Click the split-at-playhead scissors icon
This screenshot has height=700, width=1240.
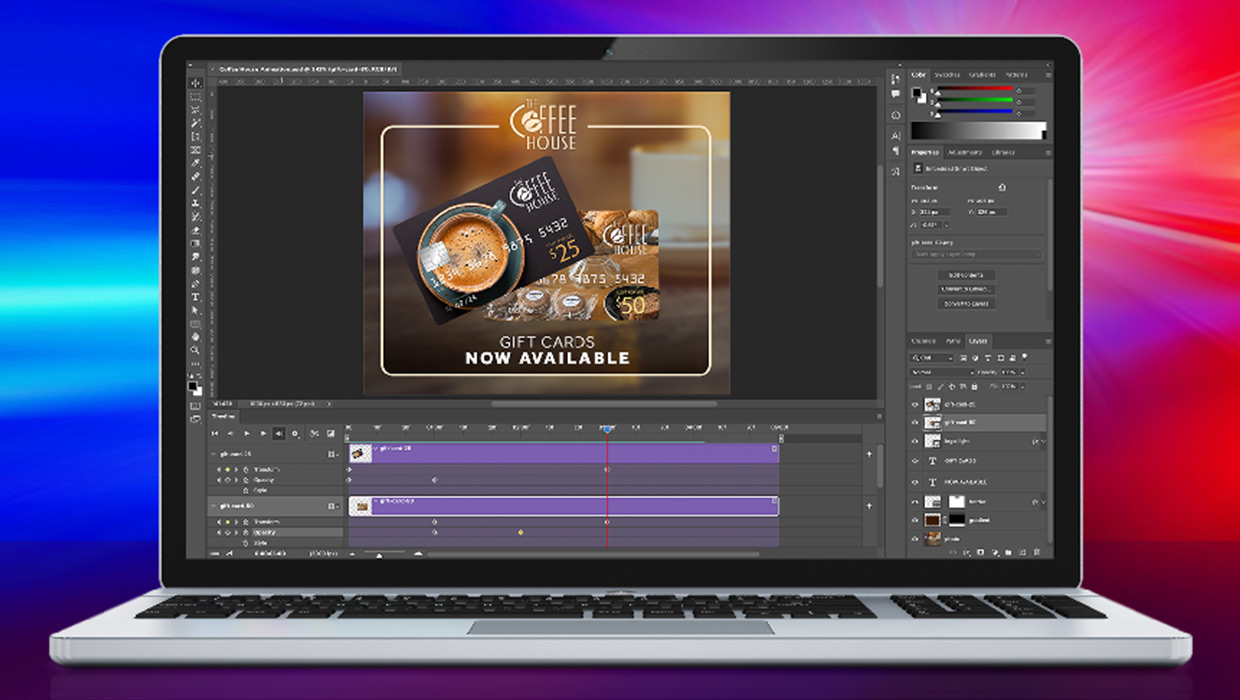[314, 433]
